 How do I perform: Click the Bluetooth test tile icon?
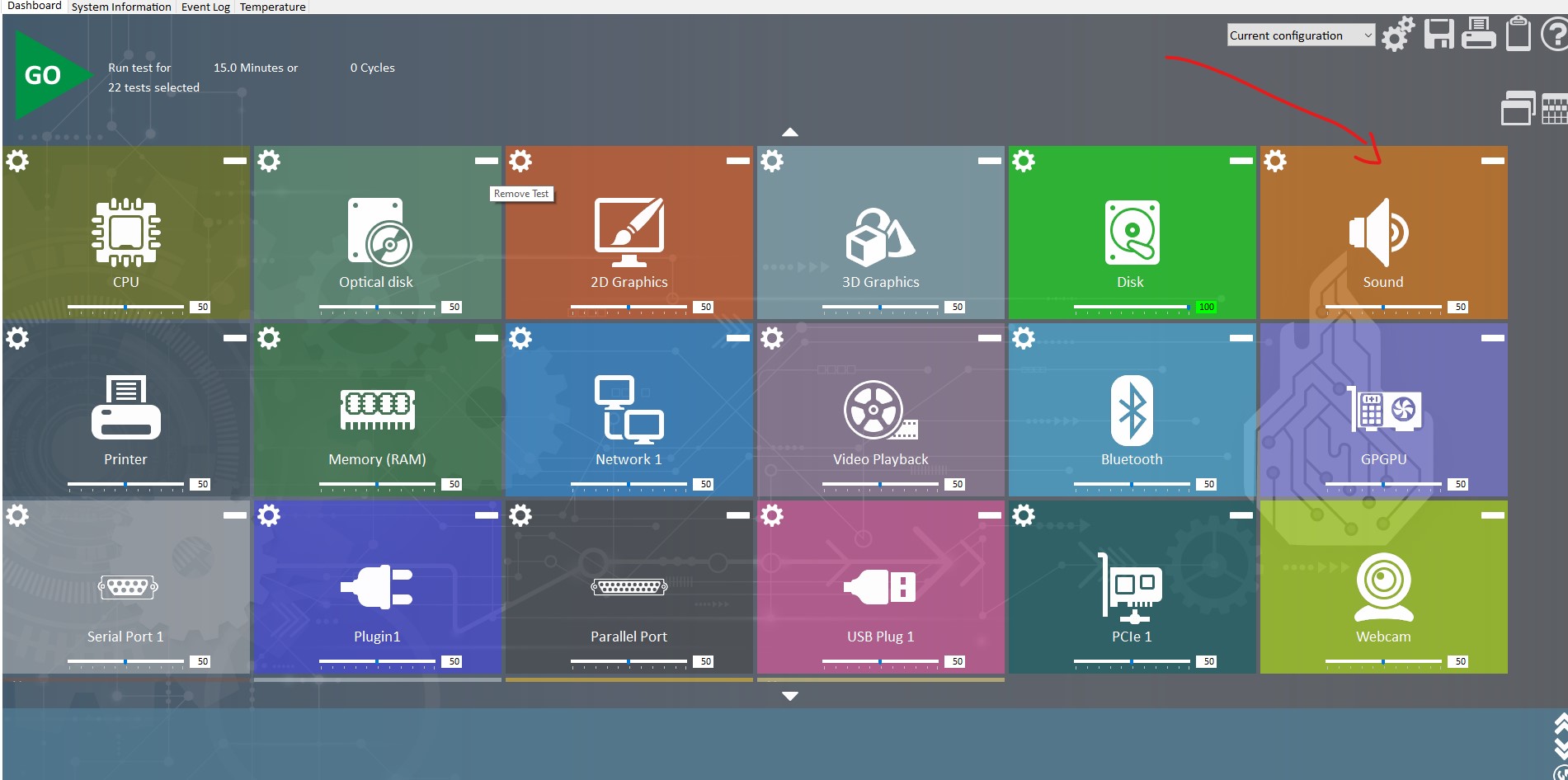tap(1131, 411)
